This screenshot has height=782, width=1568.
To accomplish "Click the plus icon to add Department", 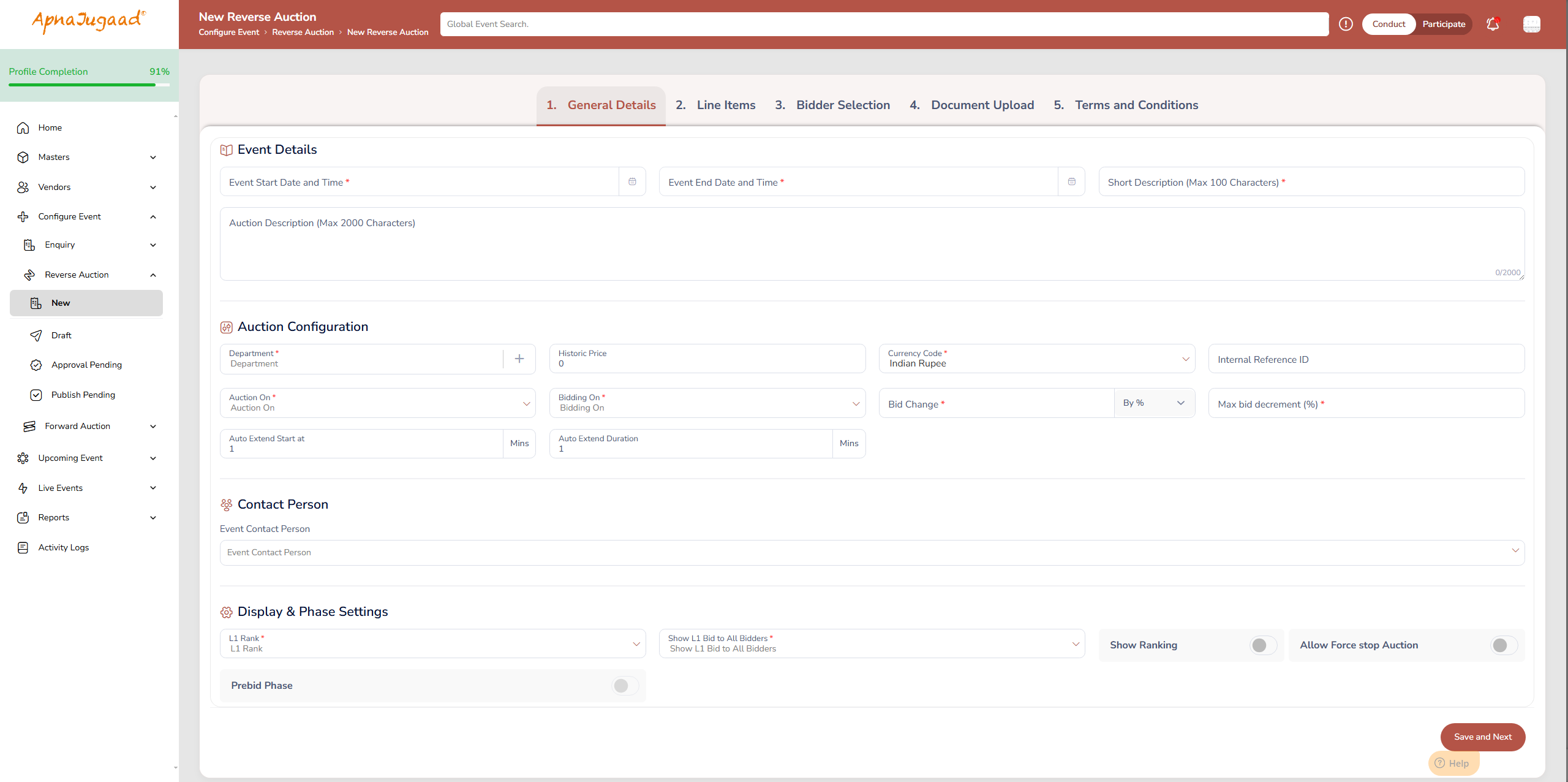I will click(x=519, y=359).
